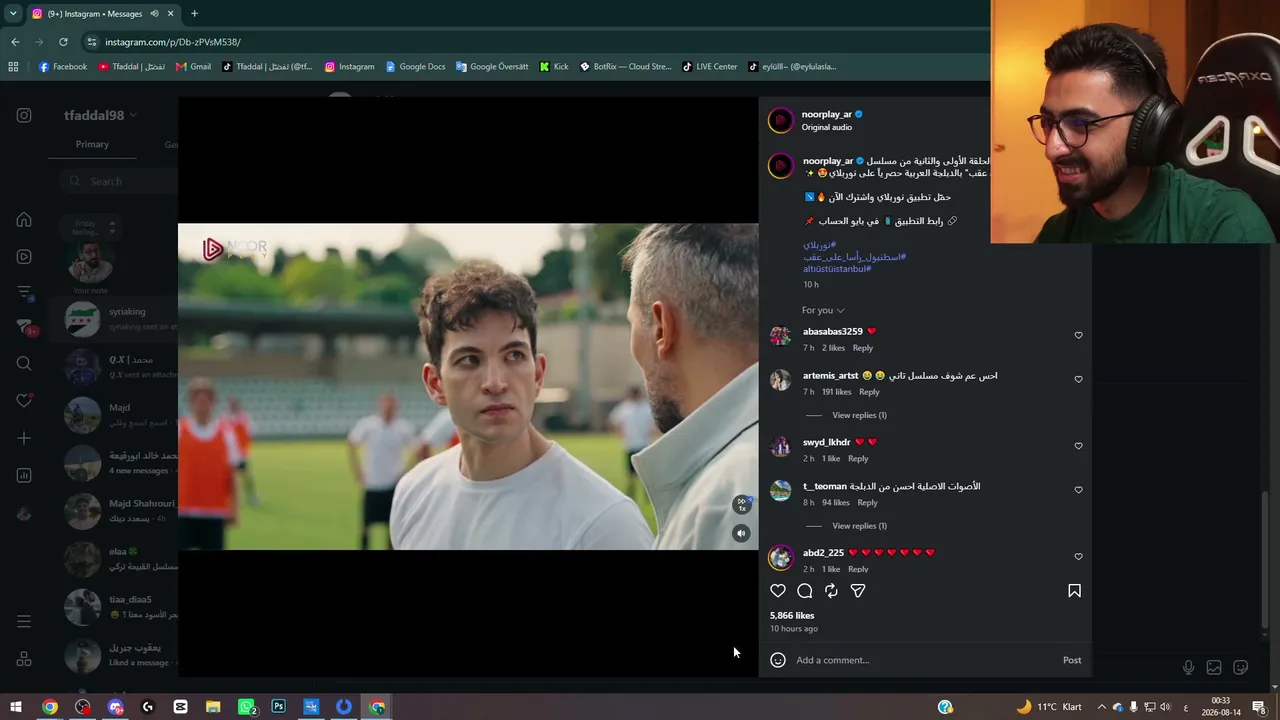Save the post with the bookmark icon

1075,591
